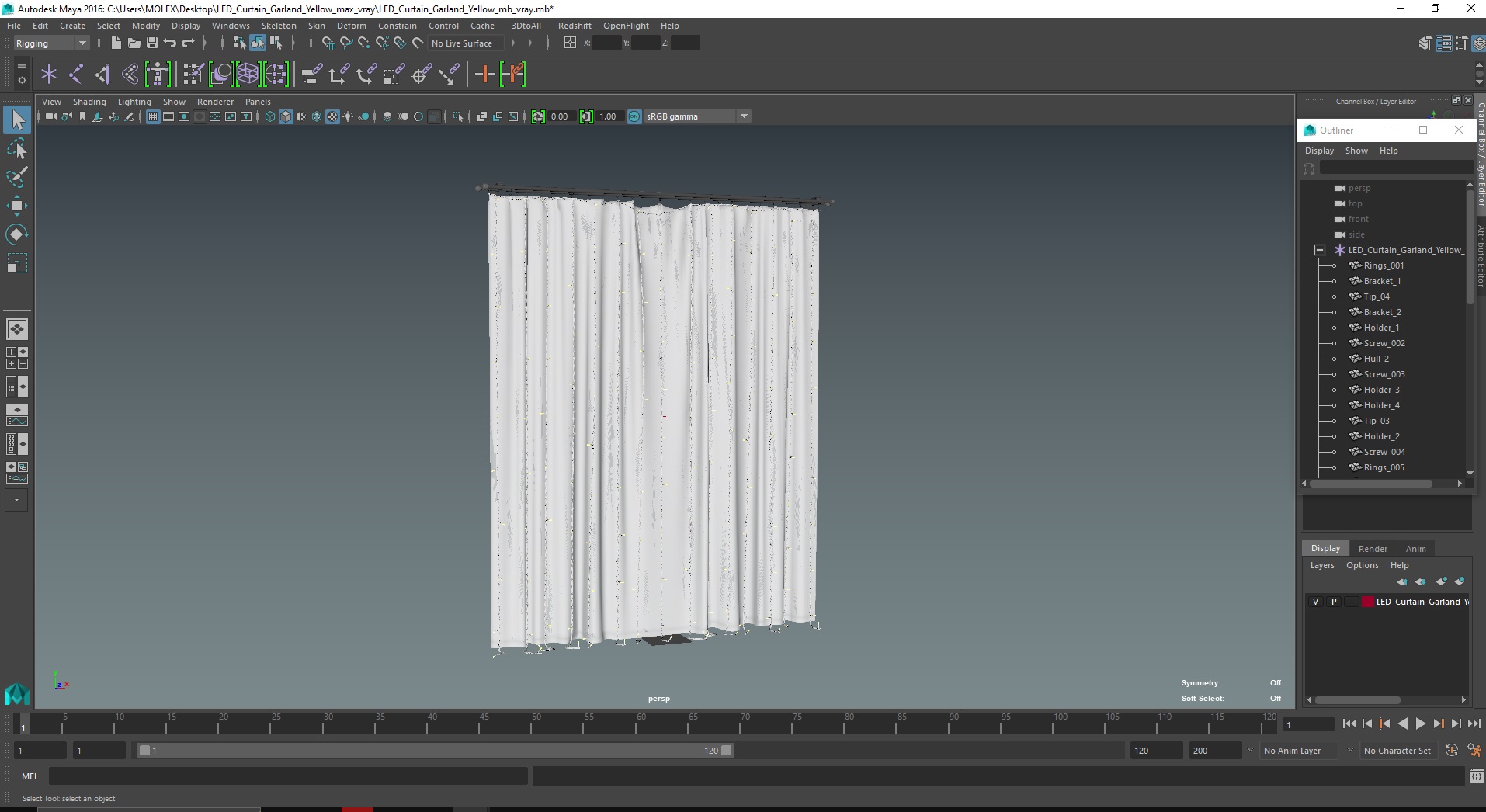Activate the Scale tool in toolbox
Viewport: 1486px width, 812px height.
click(x=17, y=263)
